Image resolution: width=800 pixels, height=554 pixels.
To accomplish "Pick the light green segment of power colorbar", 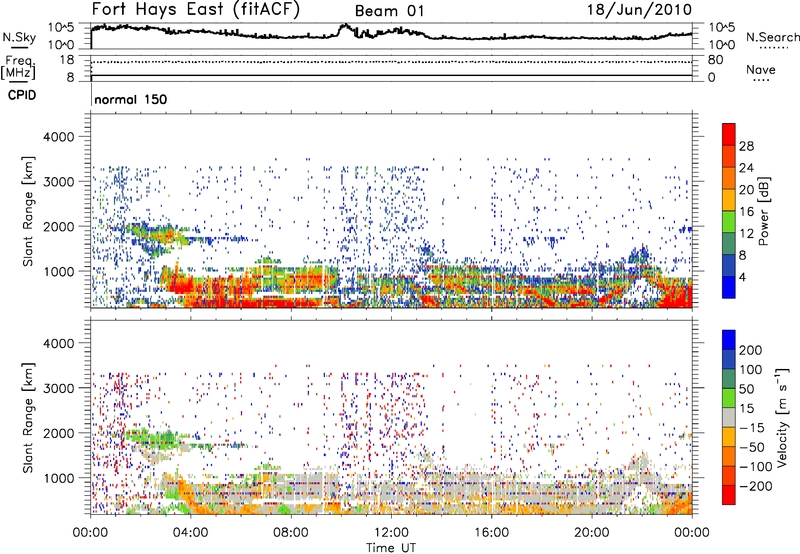I will coord(729,222).
